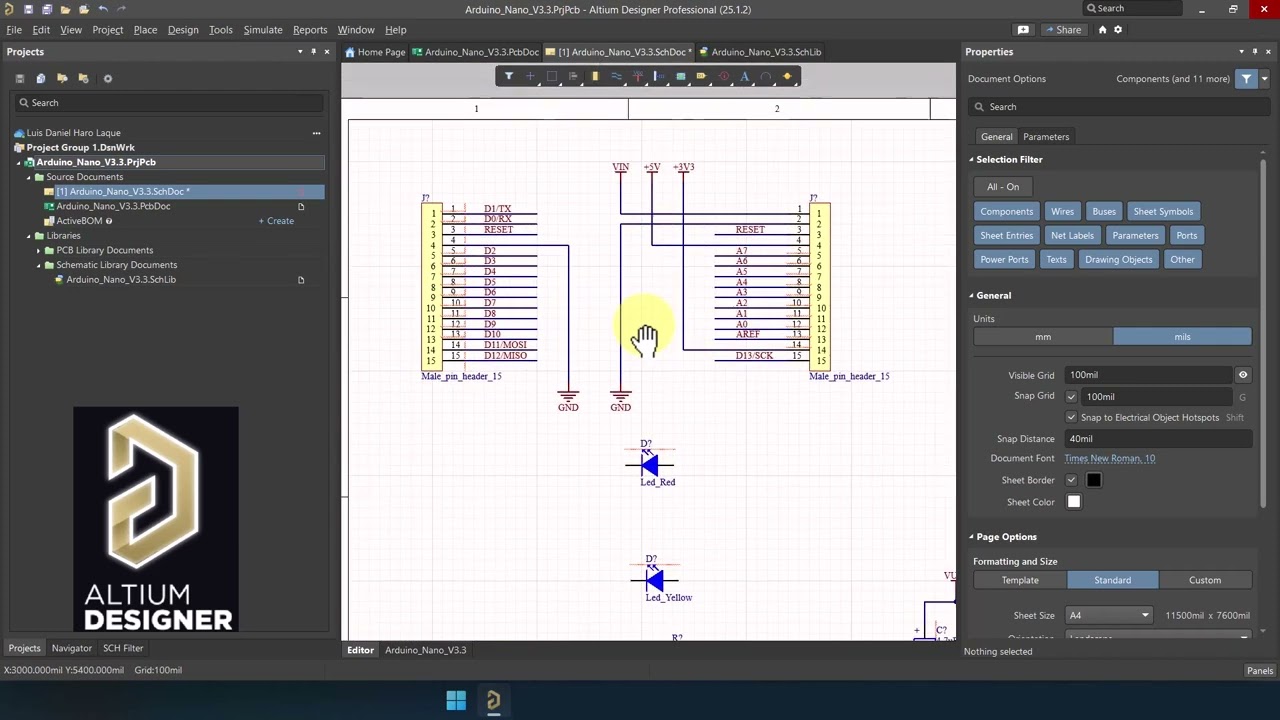Toggle the Components selection filter
Viewport: 1280px width, 720px height.
(x=1007, y=211)
